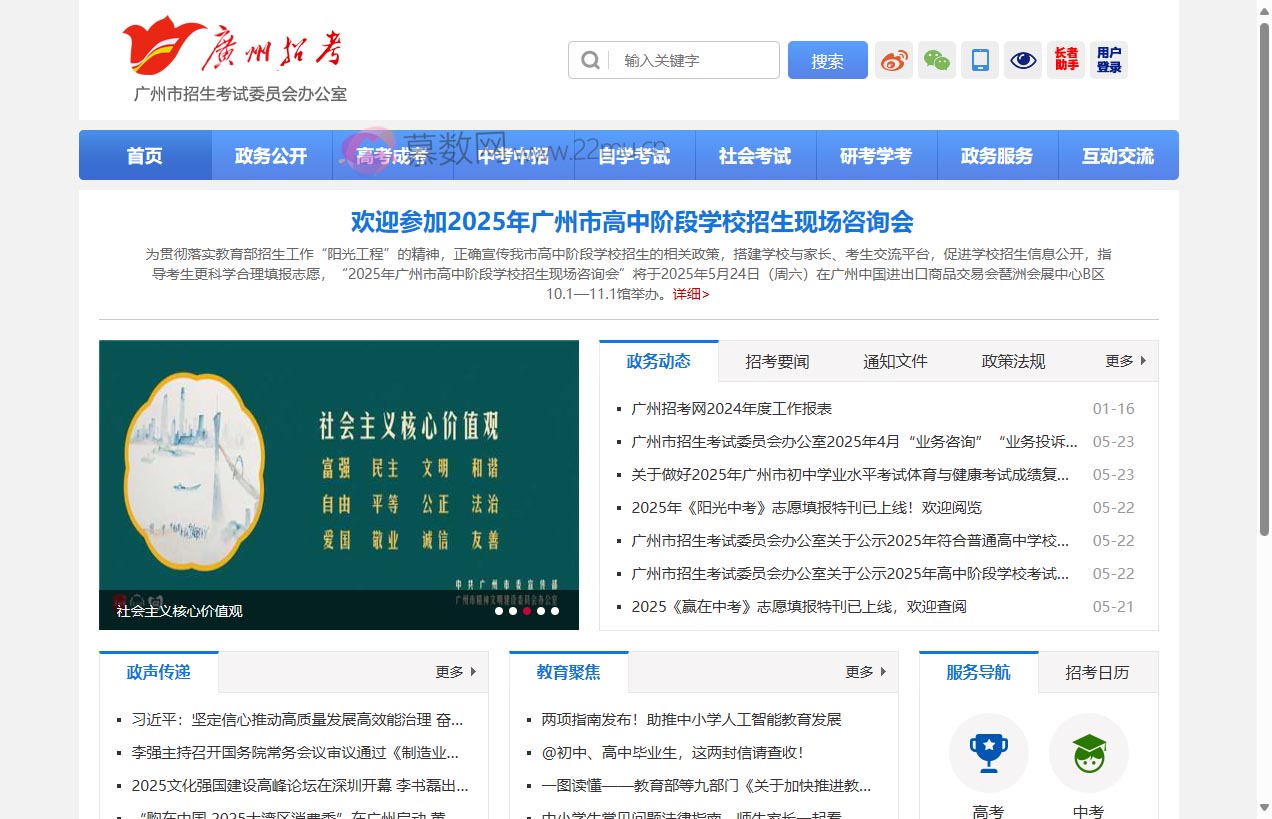The image size is (1272, 819).
Task: Select the 中考 graduation cap icon
Action: pyautogui.click(x=1088, y=753)
